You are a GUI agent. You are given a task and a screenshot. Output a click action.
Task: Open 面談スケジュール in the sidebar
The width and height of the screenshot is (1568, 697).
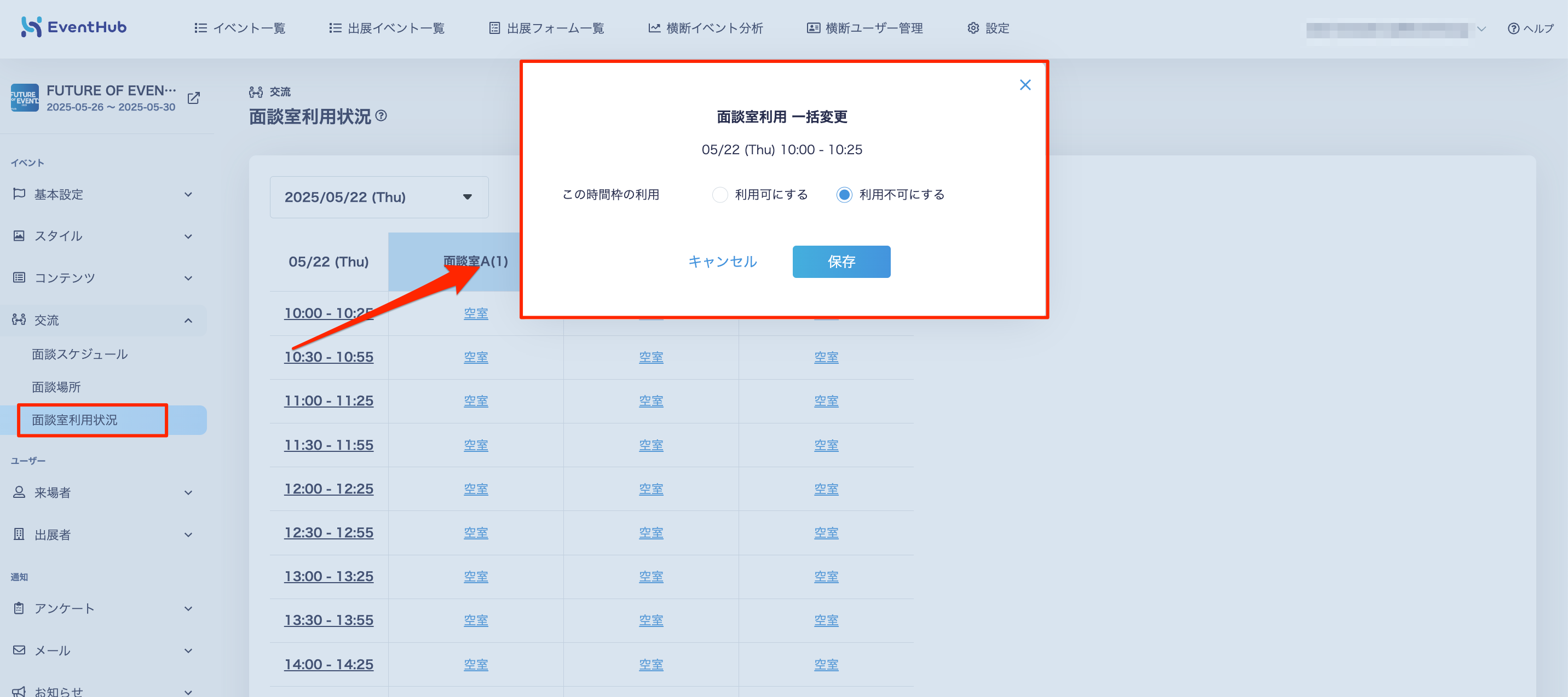[80, 354]
